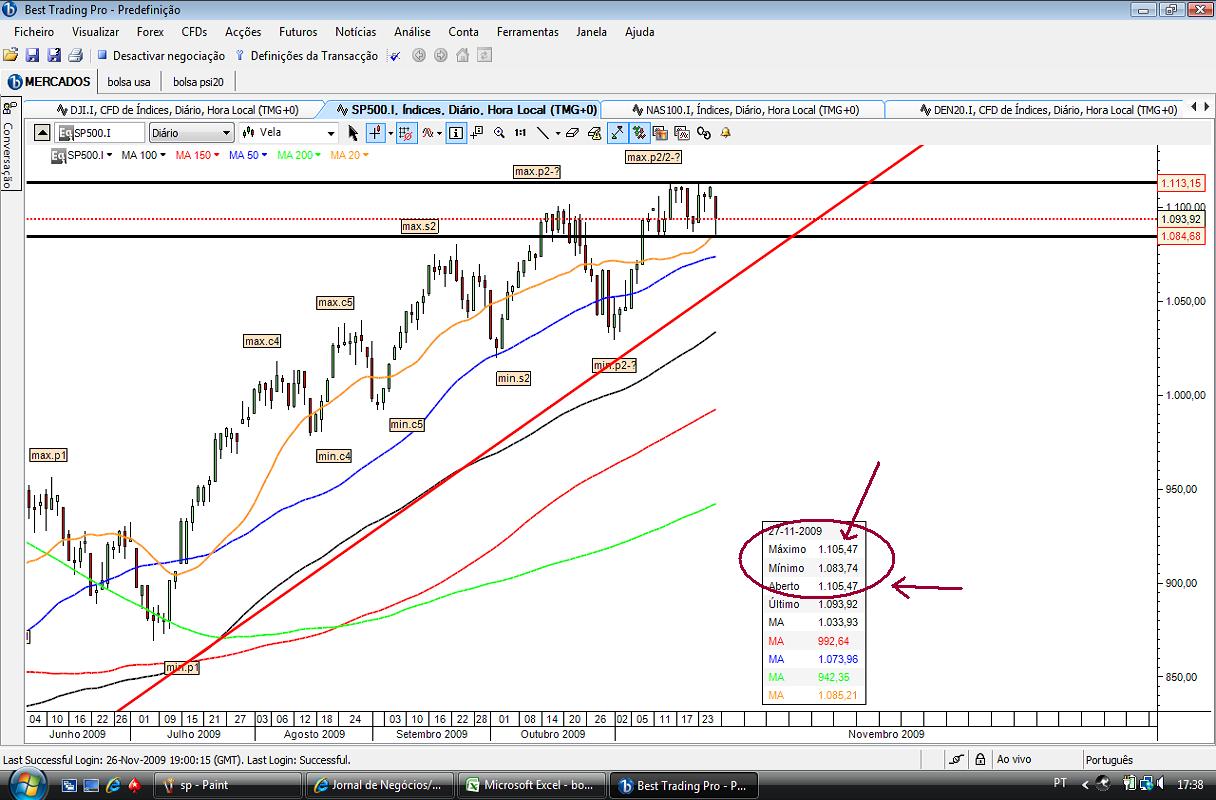Viewport: 1216px width, 800px height.
Task: Toggle the data info box icon
Action: click(x=456, y=132)
